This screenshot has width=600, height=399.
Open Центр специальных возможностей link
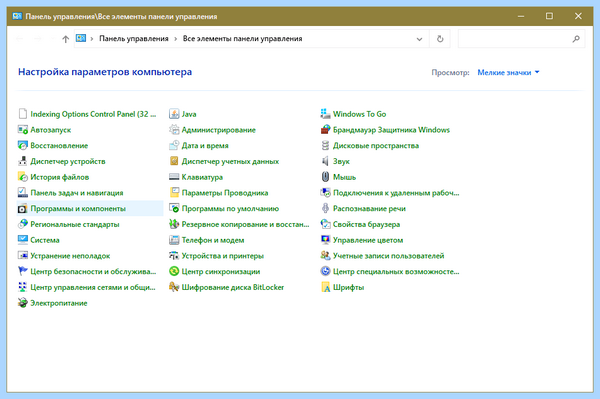(x=396, y=271)
